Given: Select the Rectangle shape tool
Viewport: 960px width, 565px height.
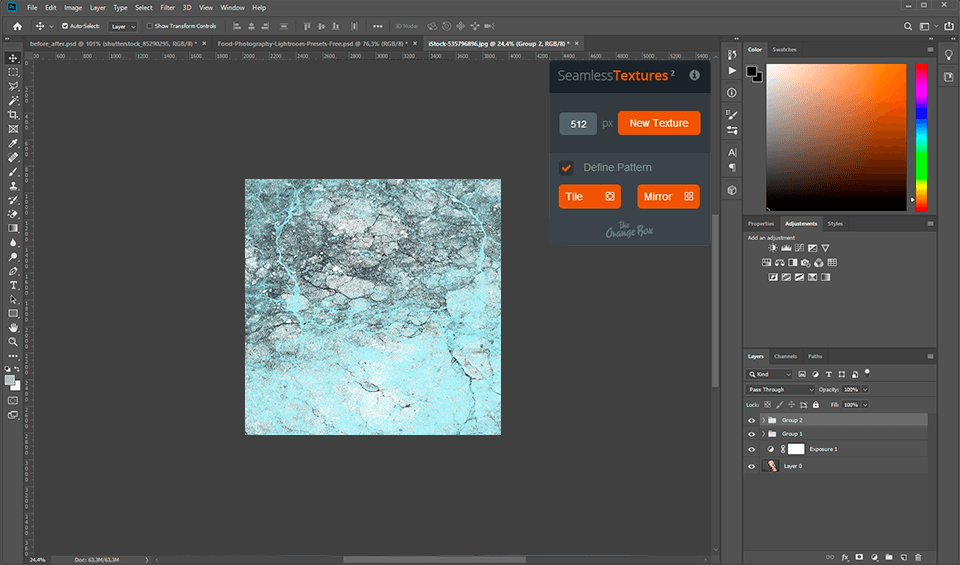Looking at the screenshot, I should pos(13,313).
